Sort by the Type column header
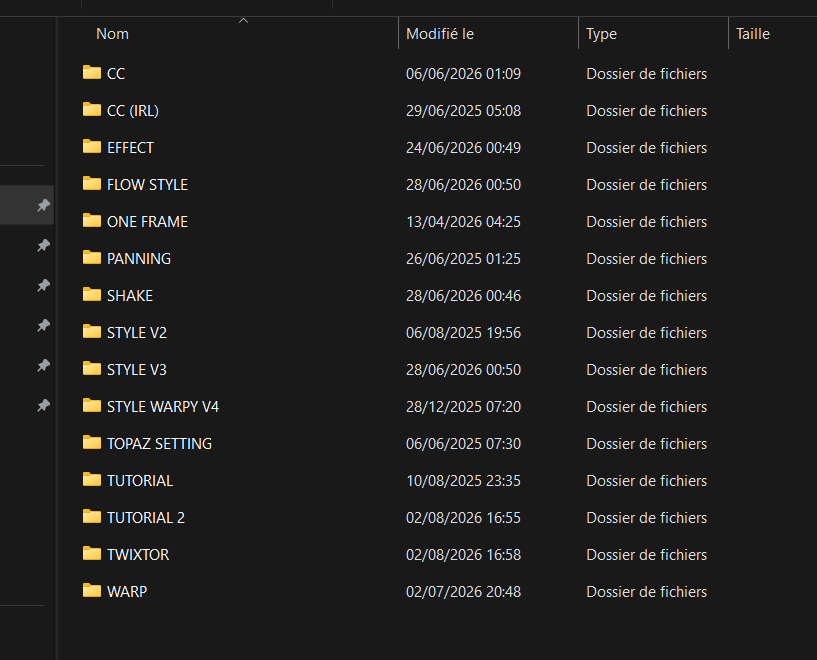 pyautogui.click(x=601, y=34)
